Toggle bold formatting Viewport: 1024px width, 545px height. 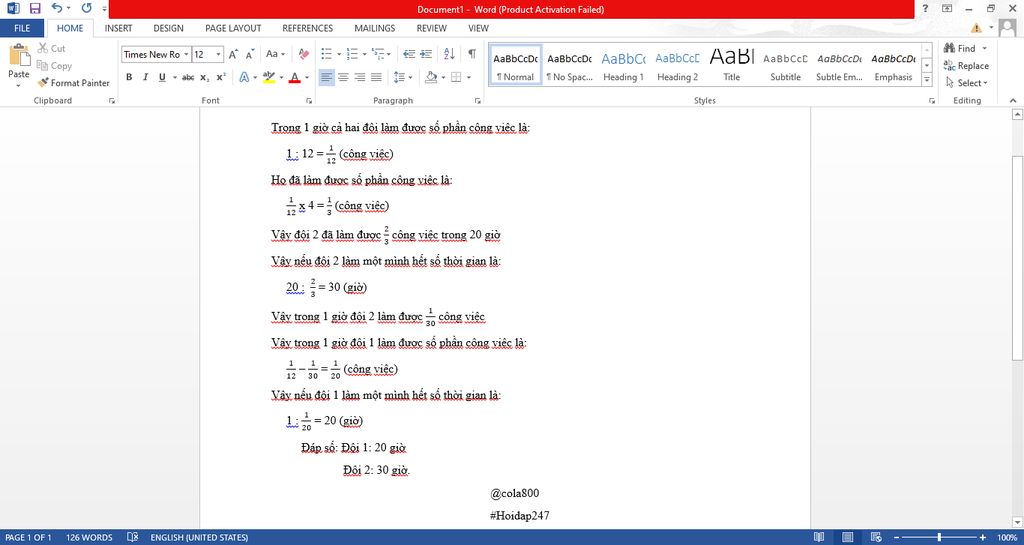129,77
